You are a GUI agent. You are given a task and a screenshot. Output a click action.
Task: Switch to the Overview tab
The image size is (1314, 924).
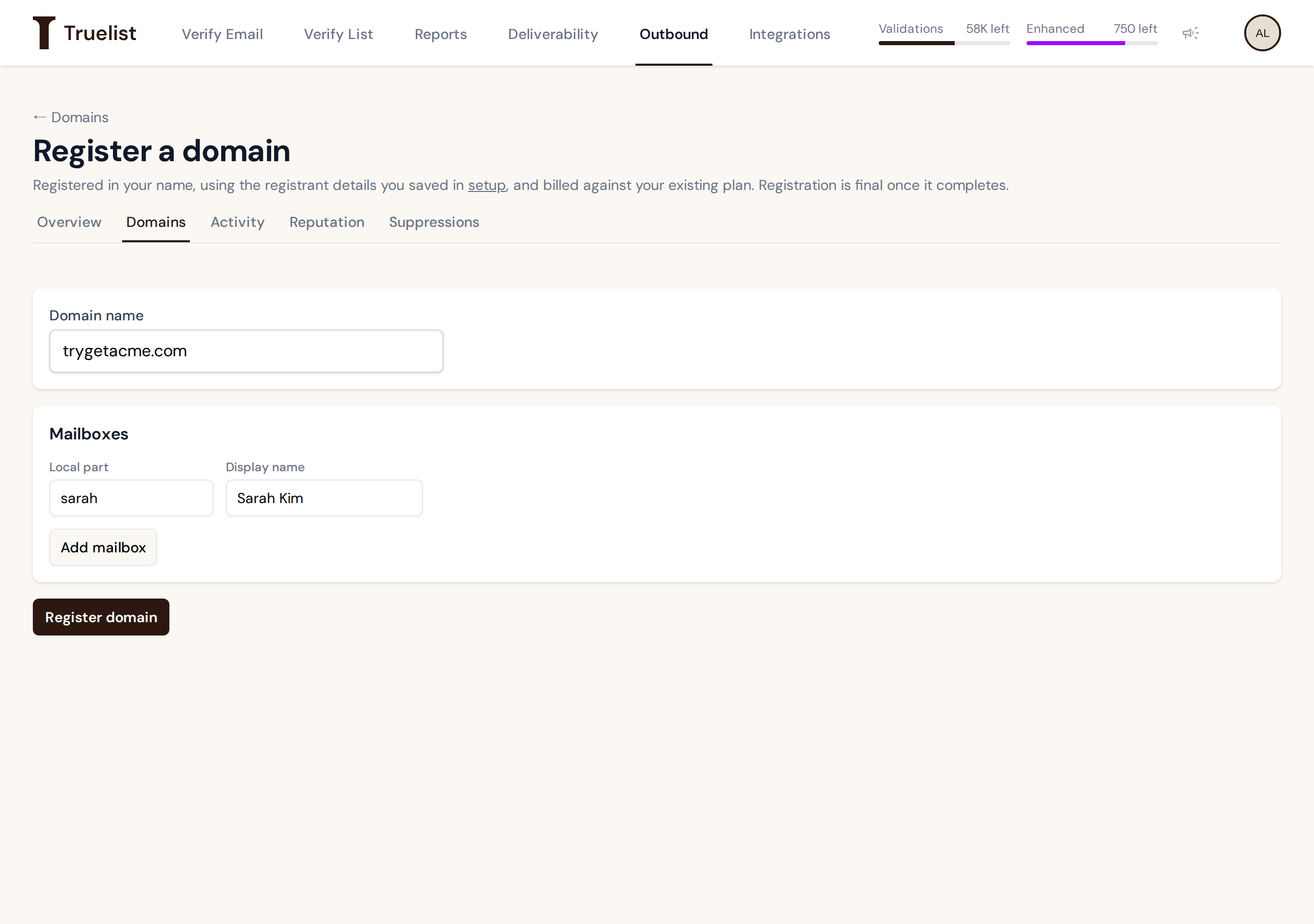pyautogui.click(x=69, y=222)
